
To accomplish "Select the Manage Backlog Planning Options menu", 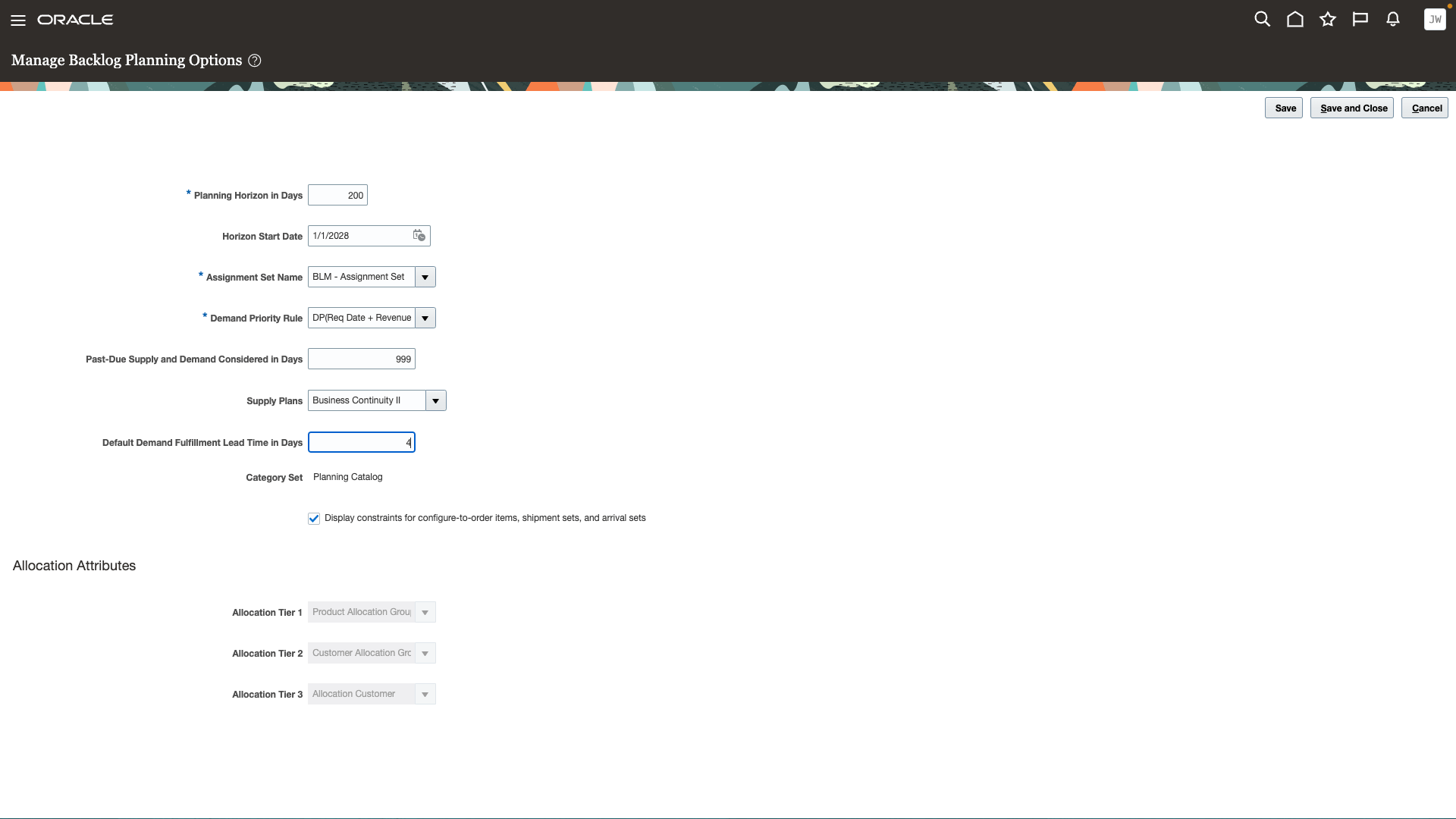I will pos(127,60).
